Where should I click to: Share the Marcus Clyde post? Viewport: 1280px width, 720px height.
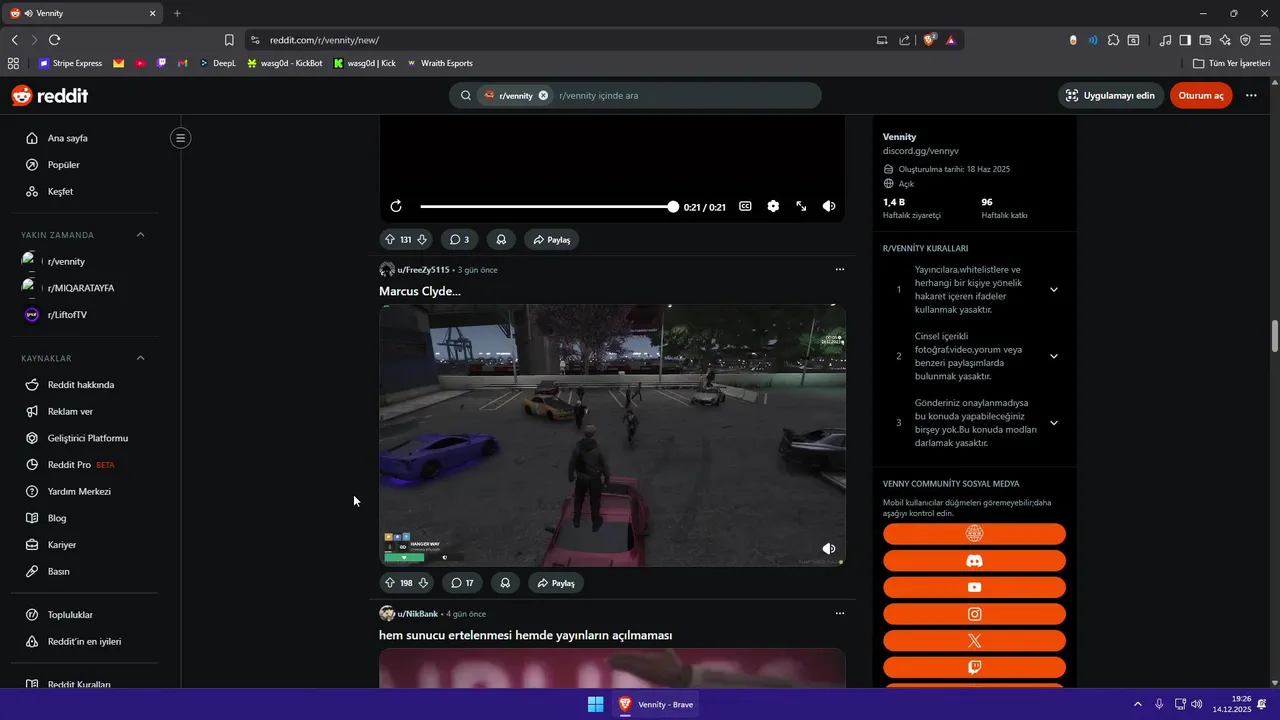pyautogui.click(x=556, y=583)
